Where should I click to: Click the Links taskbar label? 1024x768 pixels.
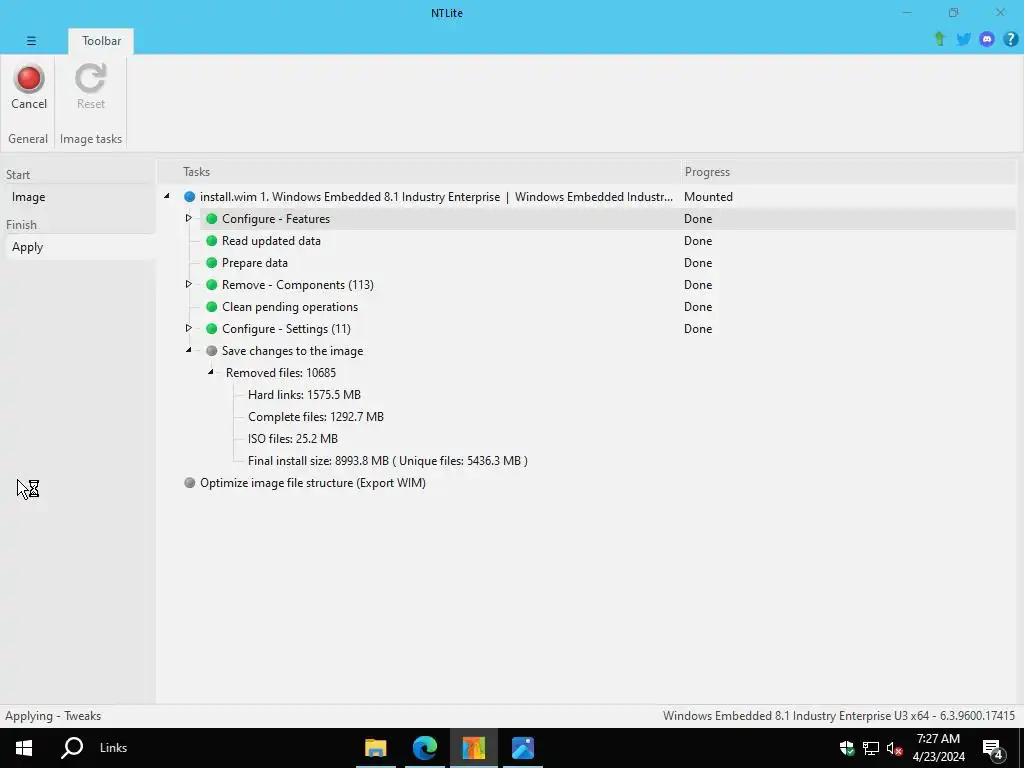tap(114, 748)
